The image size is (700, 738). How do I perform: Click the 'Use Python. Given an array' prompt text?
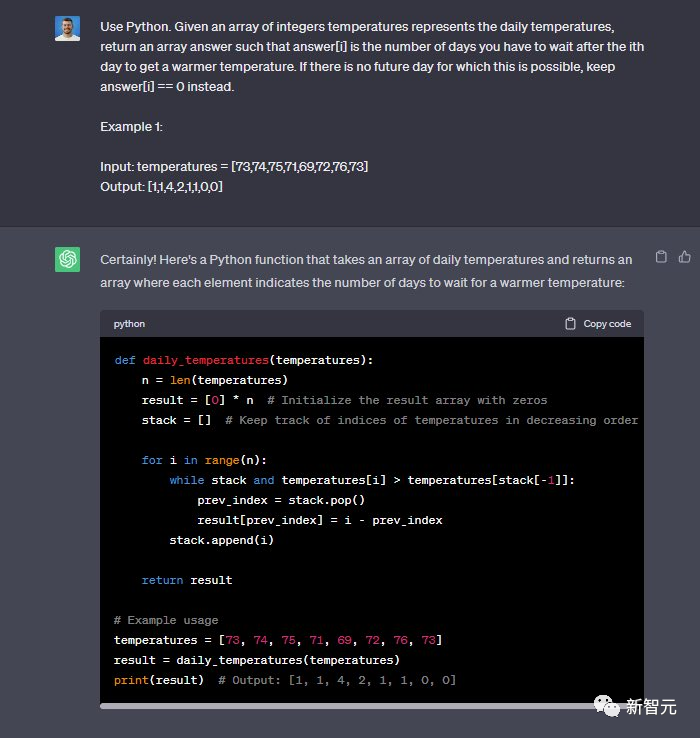tap(372, 56)
